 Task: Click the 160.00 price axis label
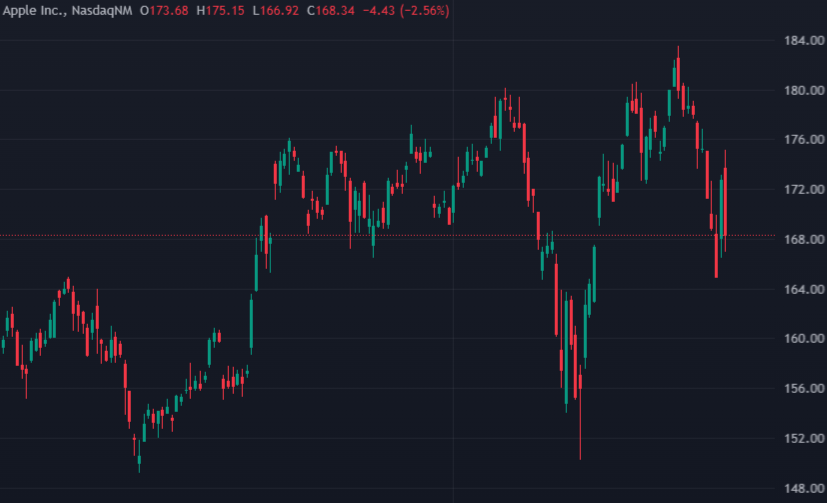point(804,338)
